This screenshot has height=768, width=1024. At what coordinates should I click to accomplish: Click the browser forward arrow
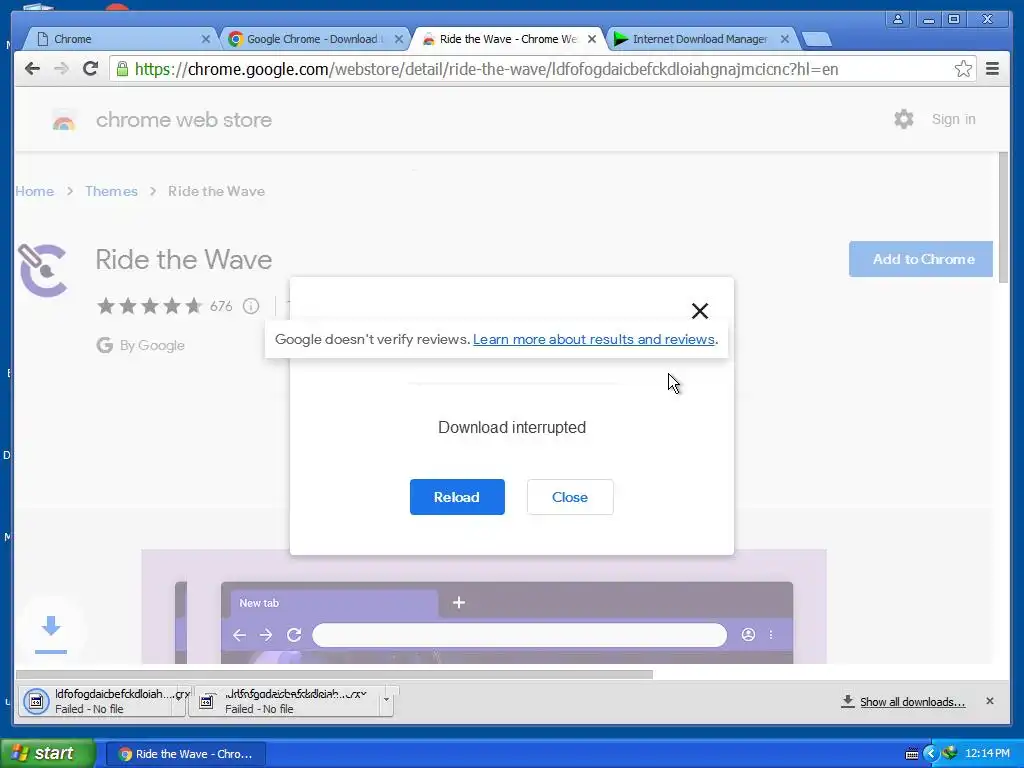coord(61,69)
